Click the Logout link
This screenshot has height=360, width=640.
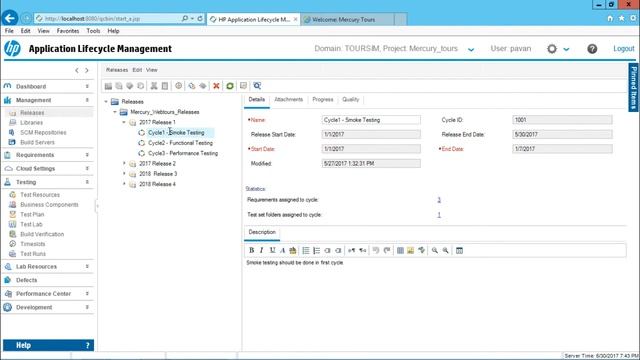pyautogui.click(x=624, y=49)
